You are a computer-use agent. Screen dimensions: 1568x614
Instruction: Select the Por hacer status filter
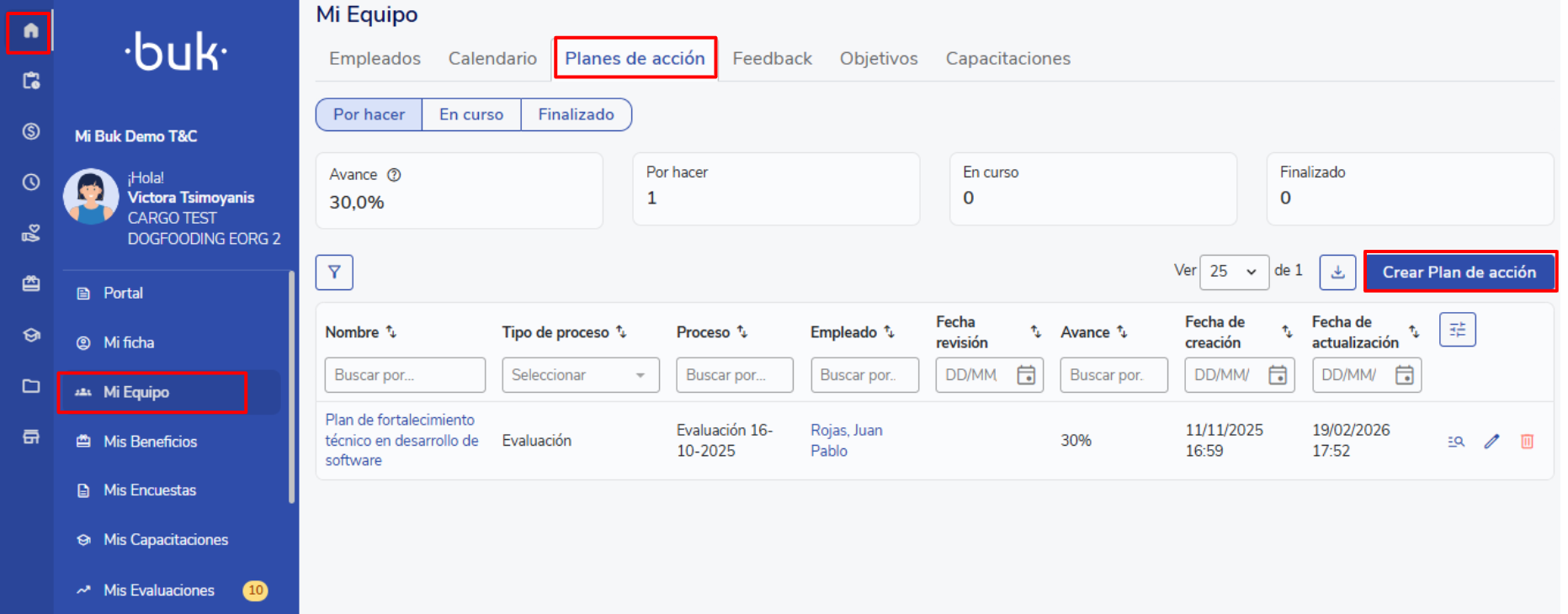pyautogui.click(x=369, y=114)
